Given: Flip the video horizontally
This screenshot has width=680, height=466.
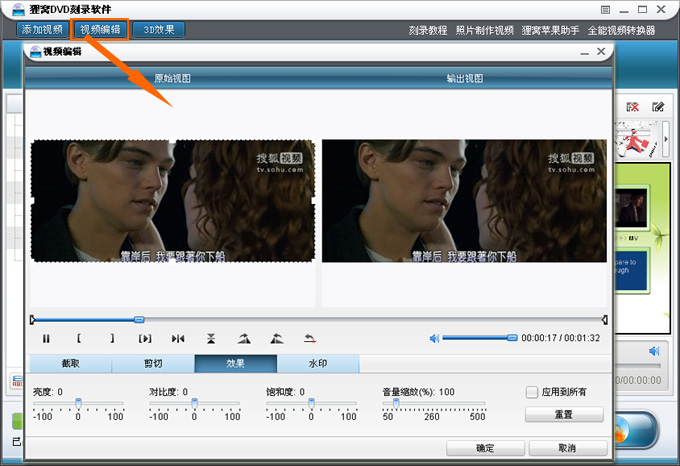Looking at the screenshot, I should coord(178,339).
